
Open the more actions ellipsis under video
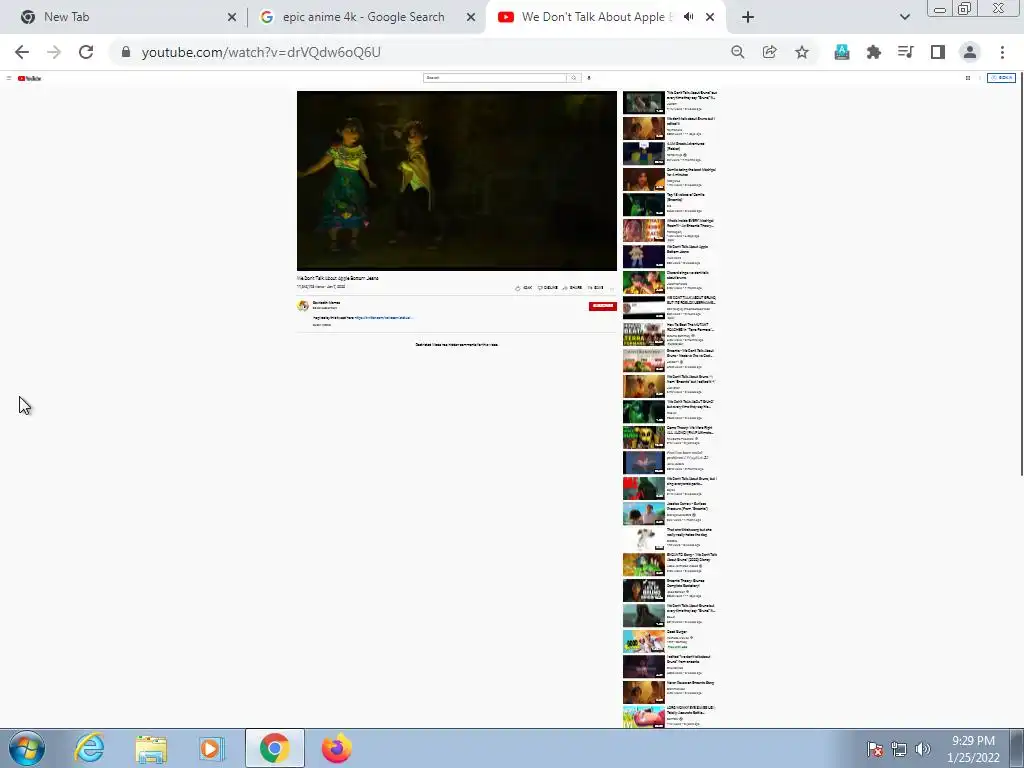[612, 287]
